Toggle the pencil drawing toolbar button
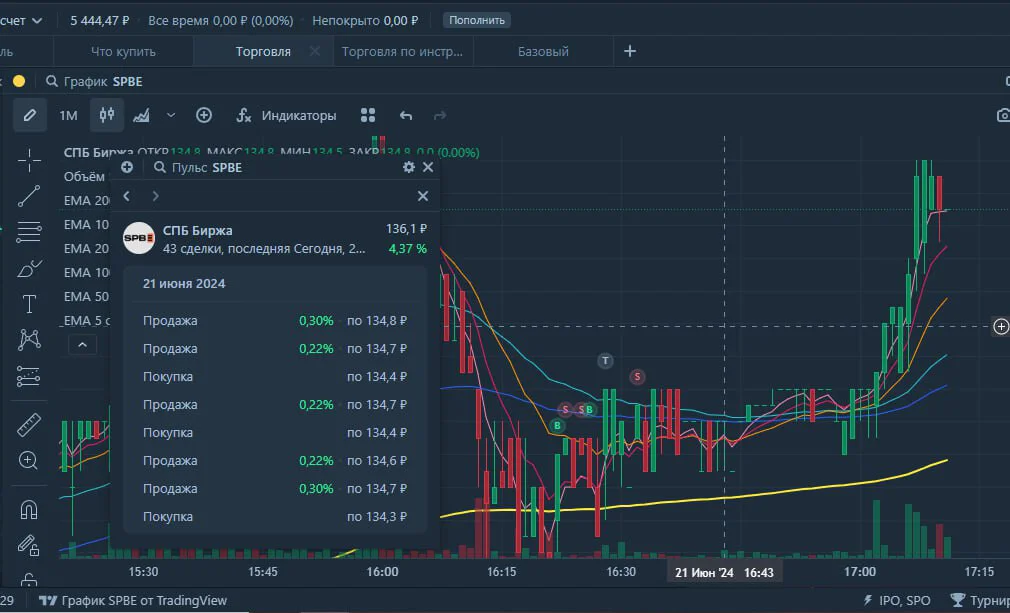Screen dimensions: 1010x613 tap(30, 115)
